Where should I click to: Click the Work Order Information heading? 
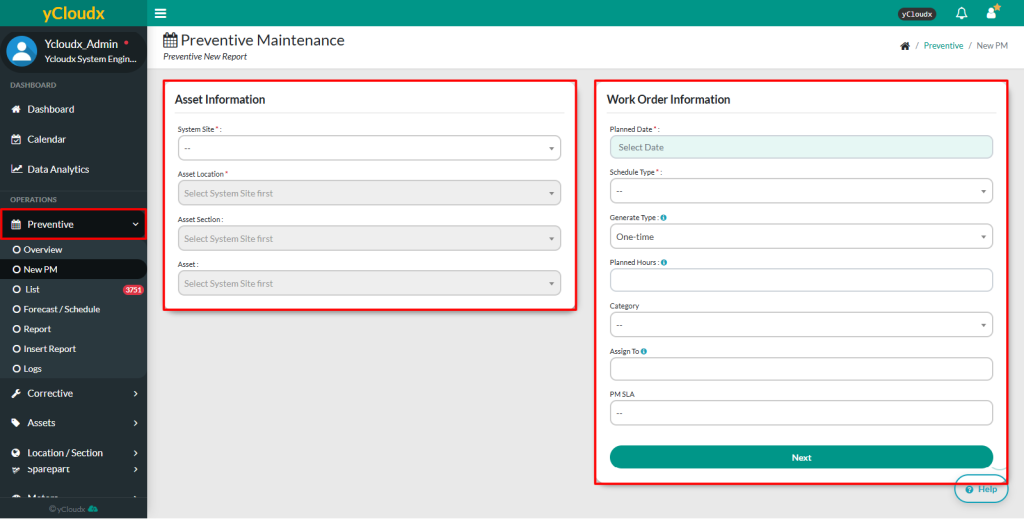pyautogui.click(x=668, y=100)
